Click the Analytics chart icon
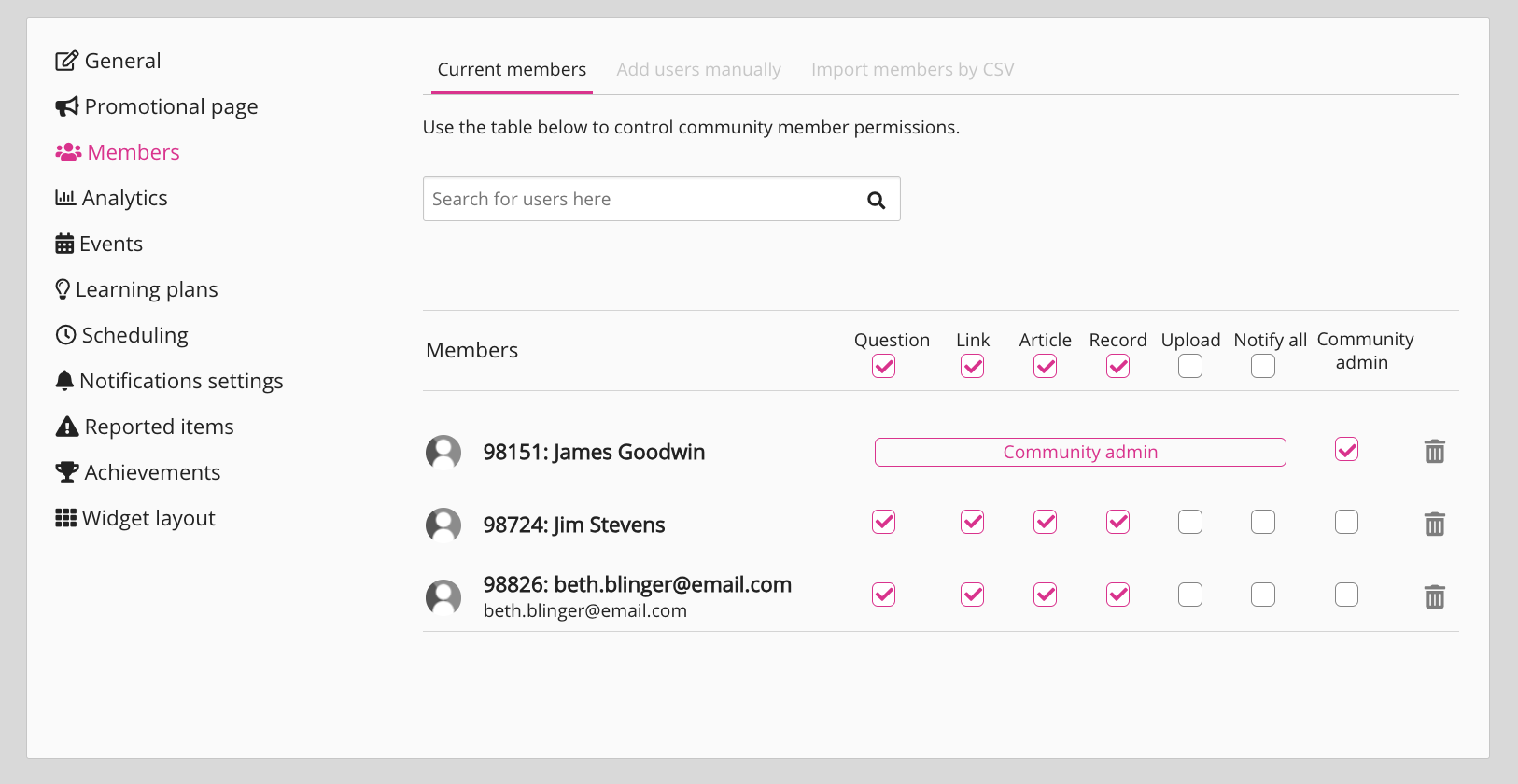 pos(65,198)
